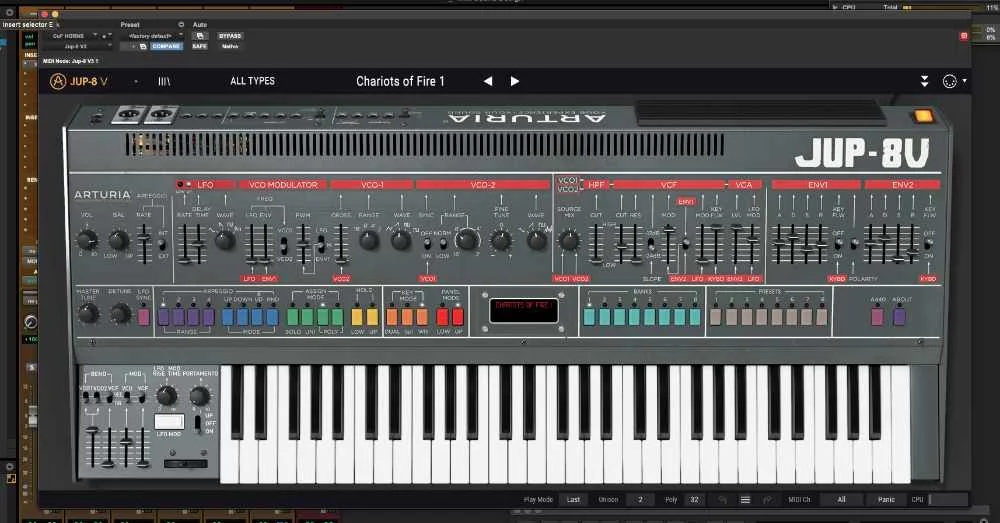The width and height of the screenshot is (1000, 523).
Task: Expand advanced panel with double-chevron icon
Action: (x=924, y=81)
